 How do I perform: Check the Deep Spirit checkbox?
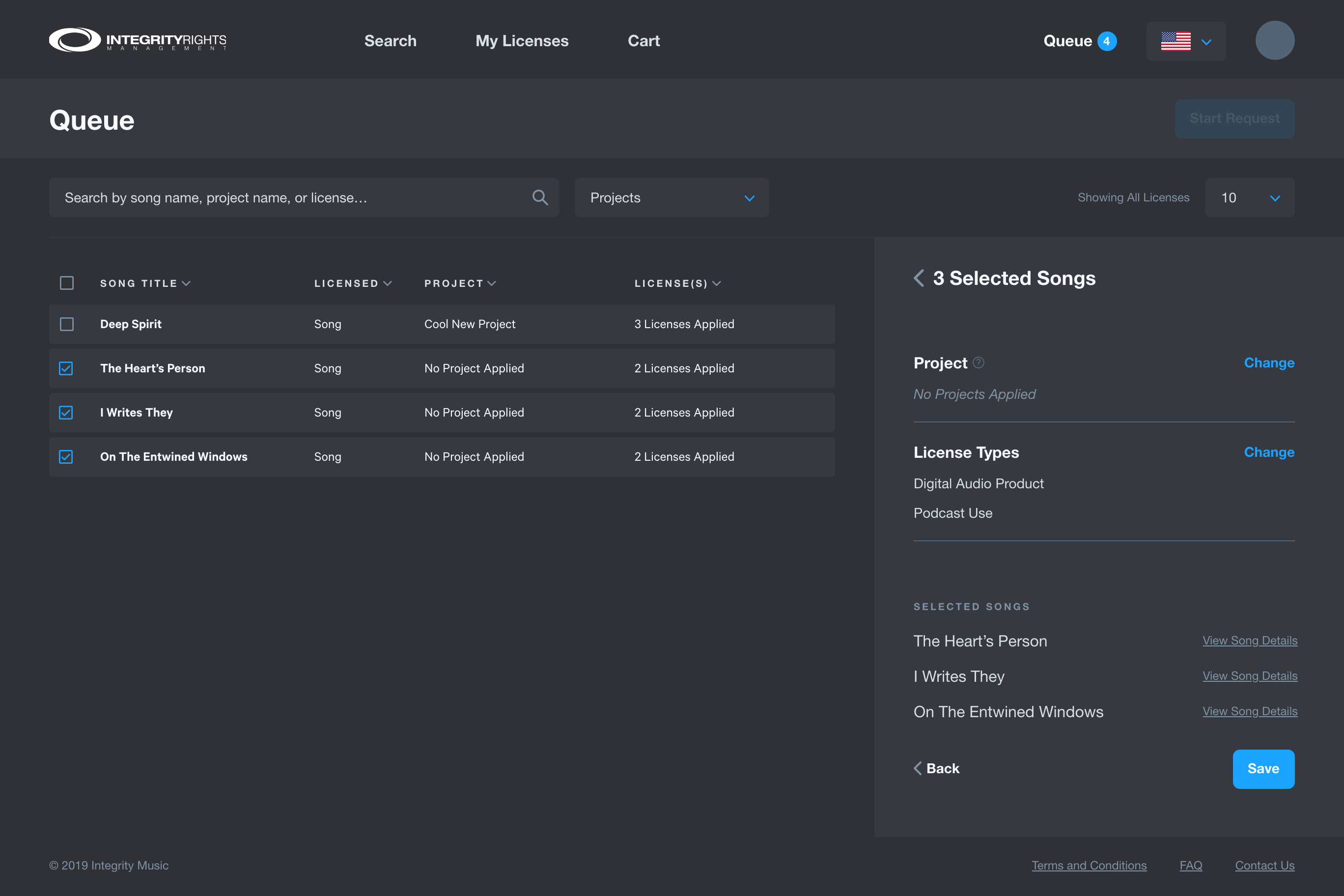tap(67, 324)
